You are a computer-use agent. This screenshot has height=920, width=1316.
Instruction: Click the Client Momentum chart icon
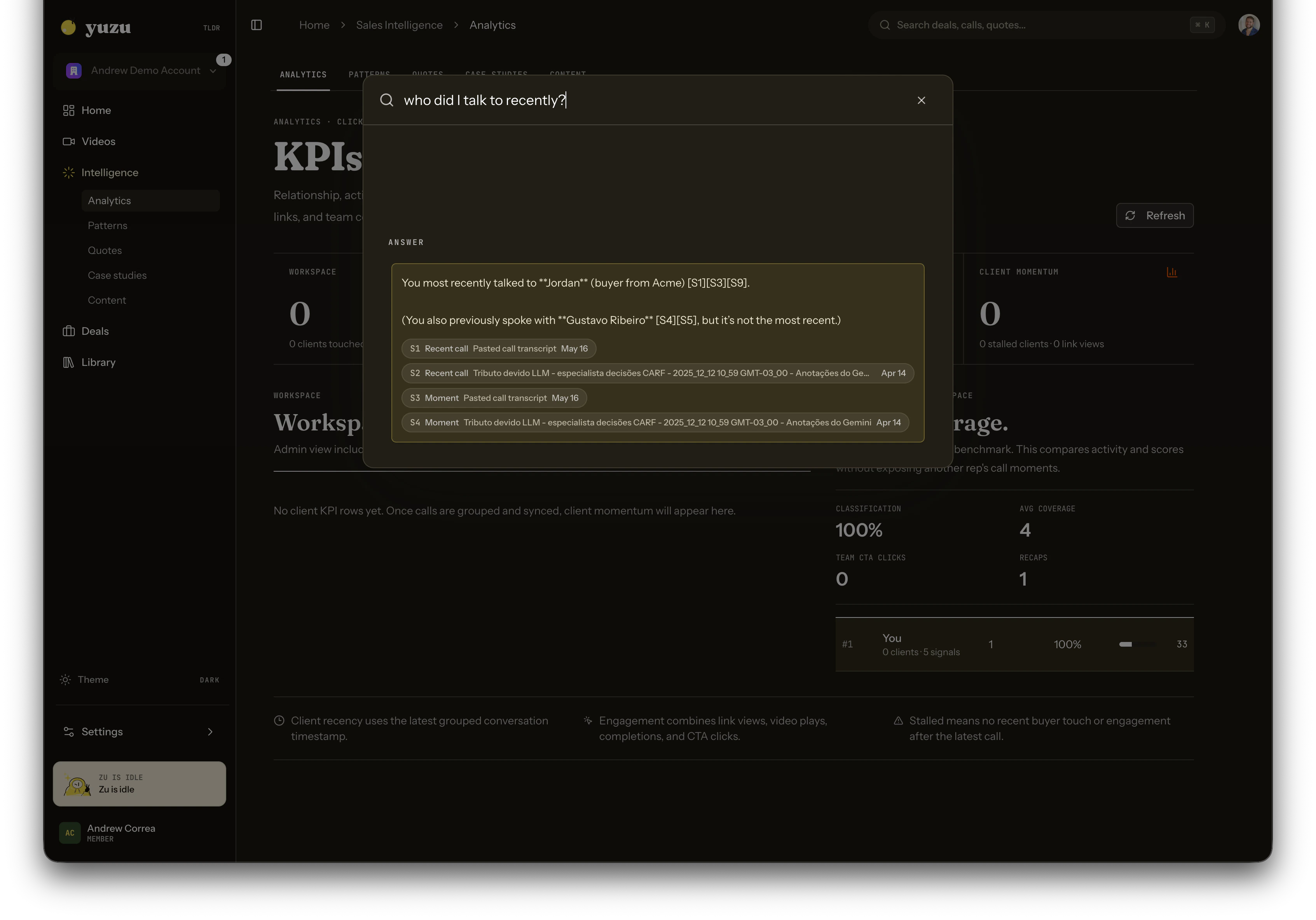pyautogui.click(x=1171, y=272)
